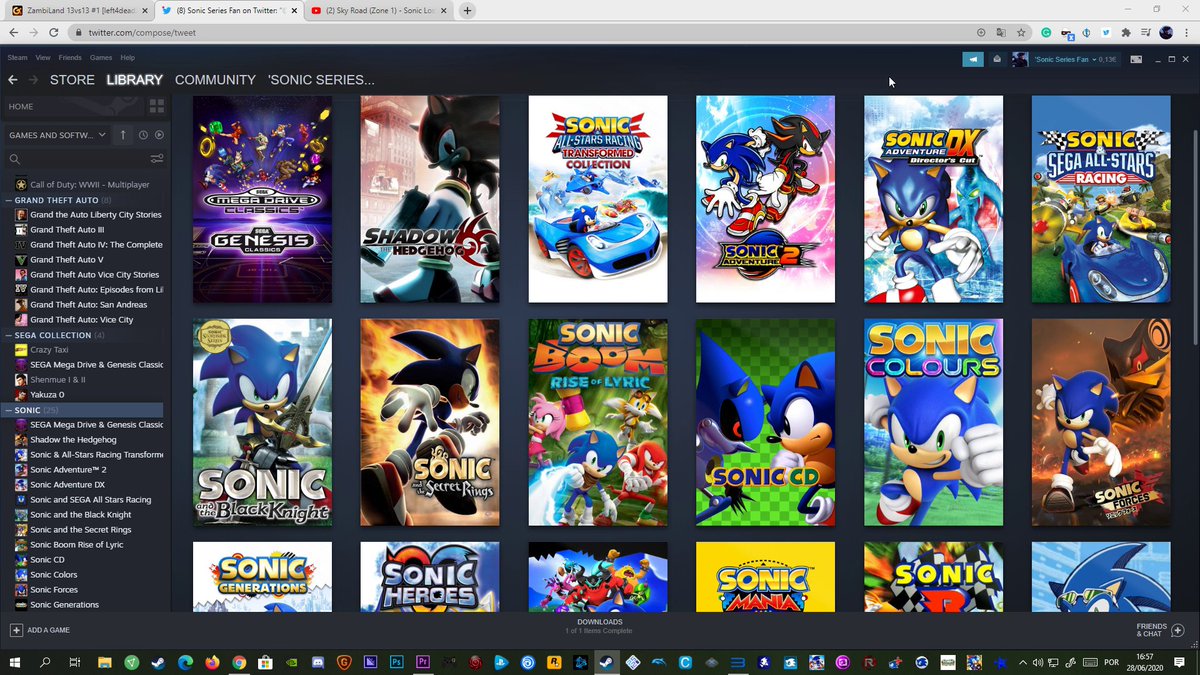Image resolution: width=1200 pixels, height=675 pixels.
Task: Open Windows notification center icon
Action: click(x=1181, y=662)
